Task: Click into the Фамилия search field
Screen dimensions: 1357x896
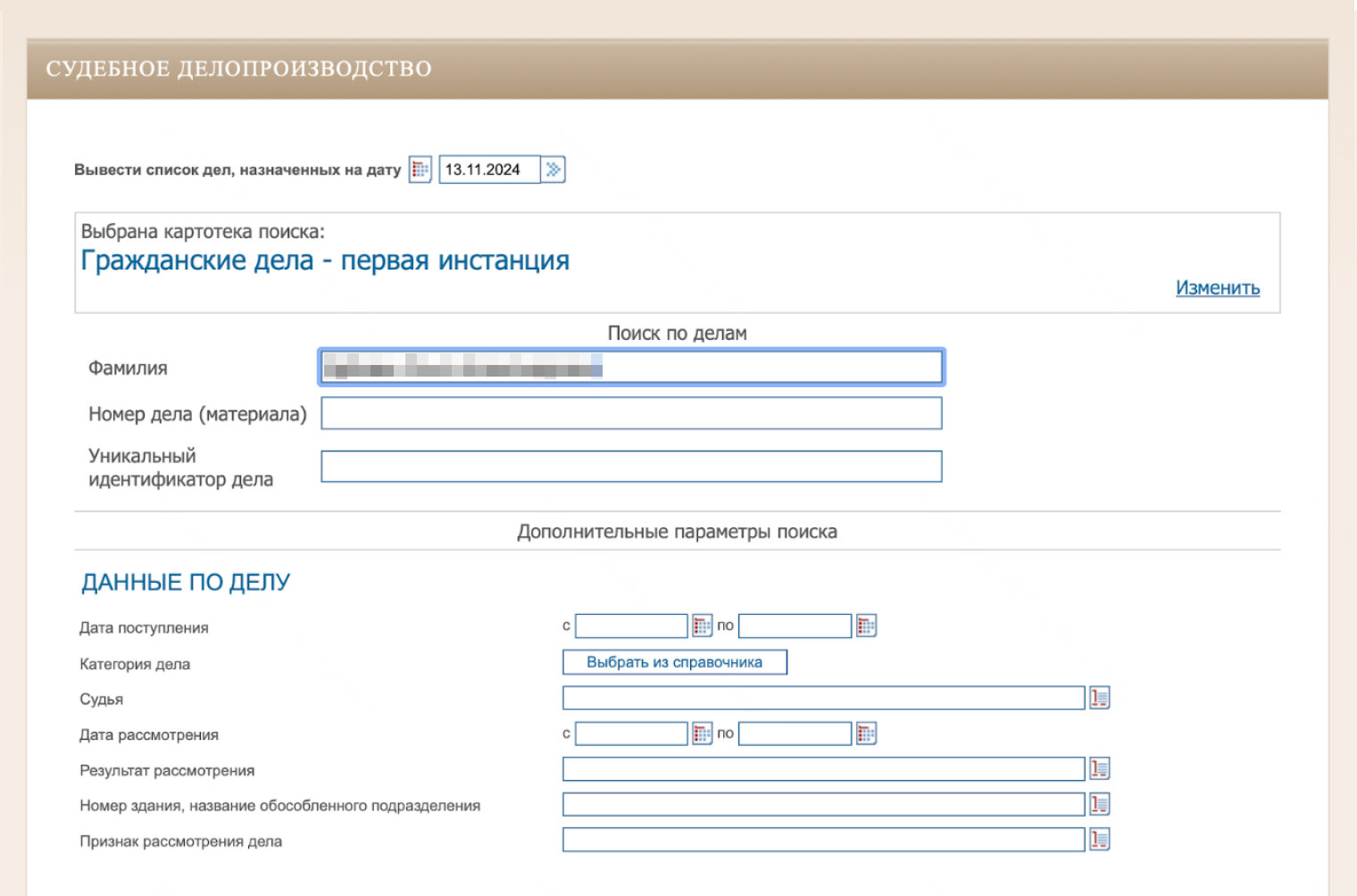Action: coord(631,367)
